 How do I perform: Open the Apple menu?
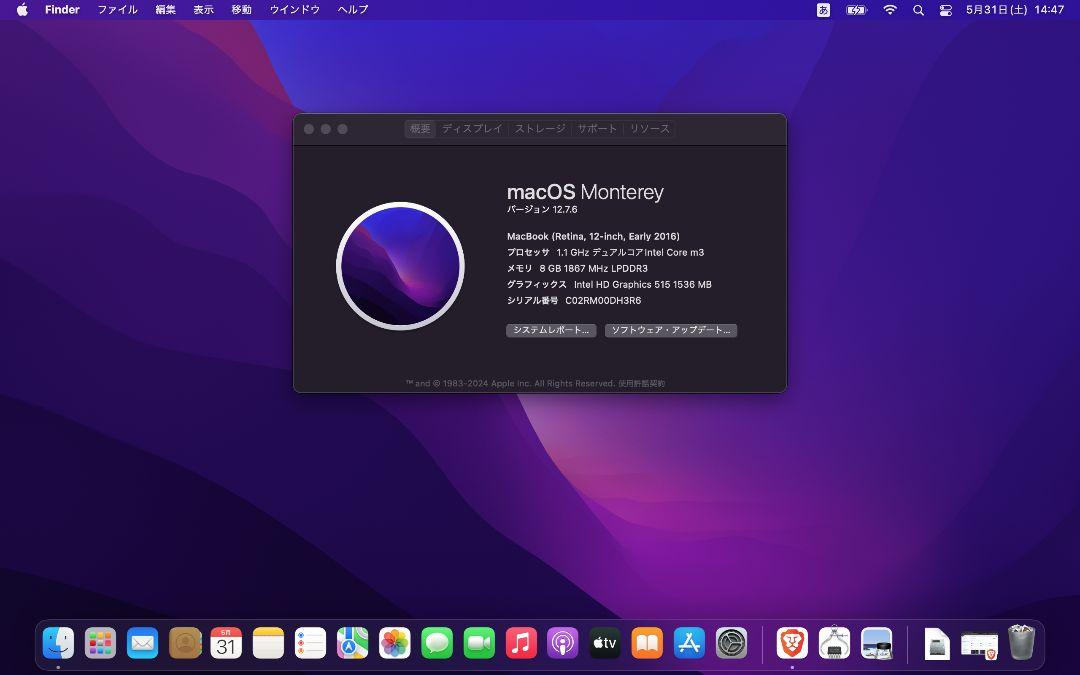[22, 10]
